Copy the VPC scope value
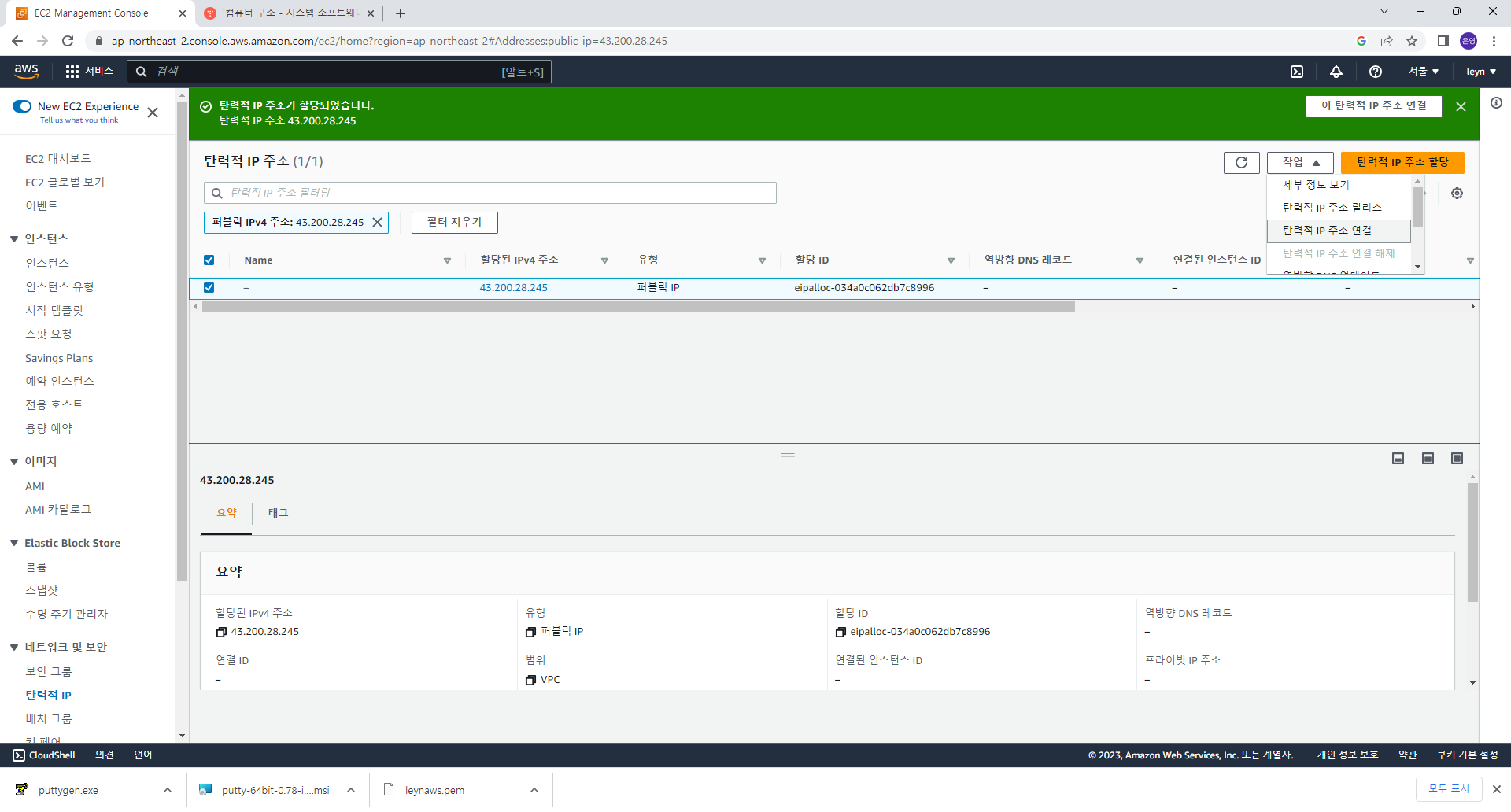1511x812 pixels. pyautogui.click(x=530, y=680)
